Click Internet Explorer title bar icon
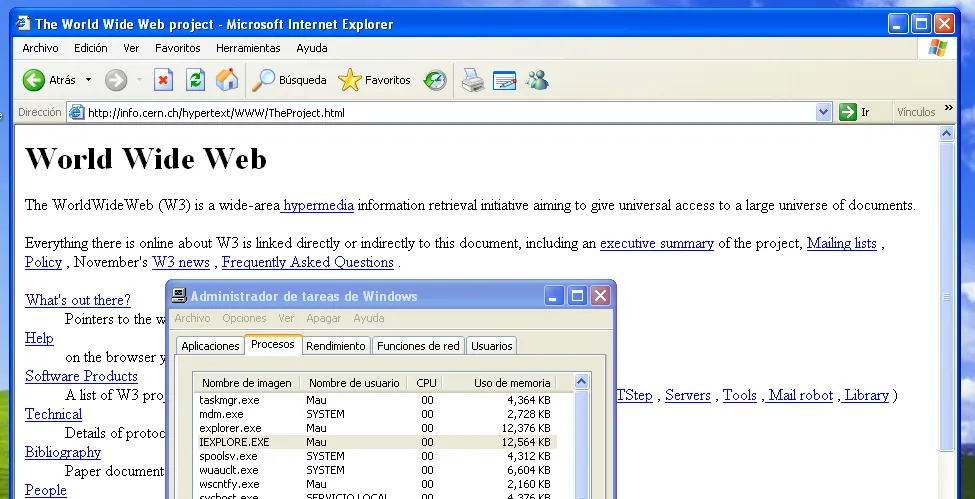Image resolution: width=975 pixels, height=499 pixels. 23,24
